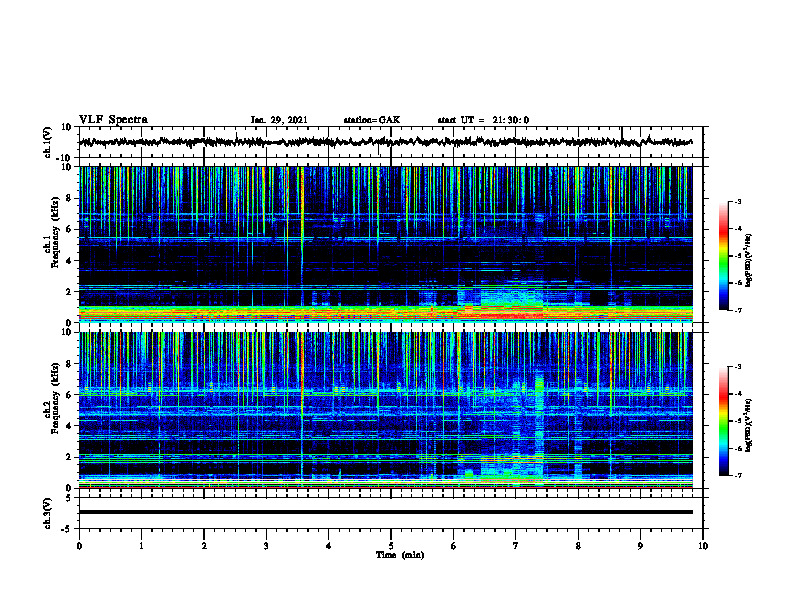Click the "8" kHz tick on ch.1 spectrogram

click(x=70, y=198)
